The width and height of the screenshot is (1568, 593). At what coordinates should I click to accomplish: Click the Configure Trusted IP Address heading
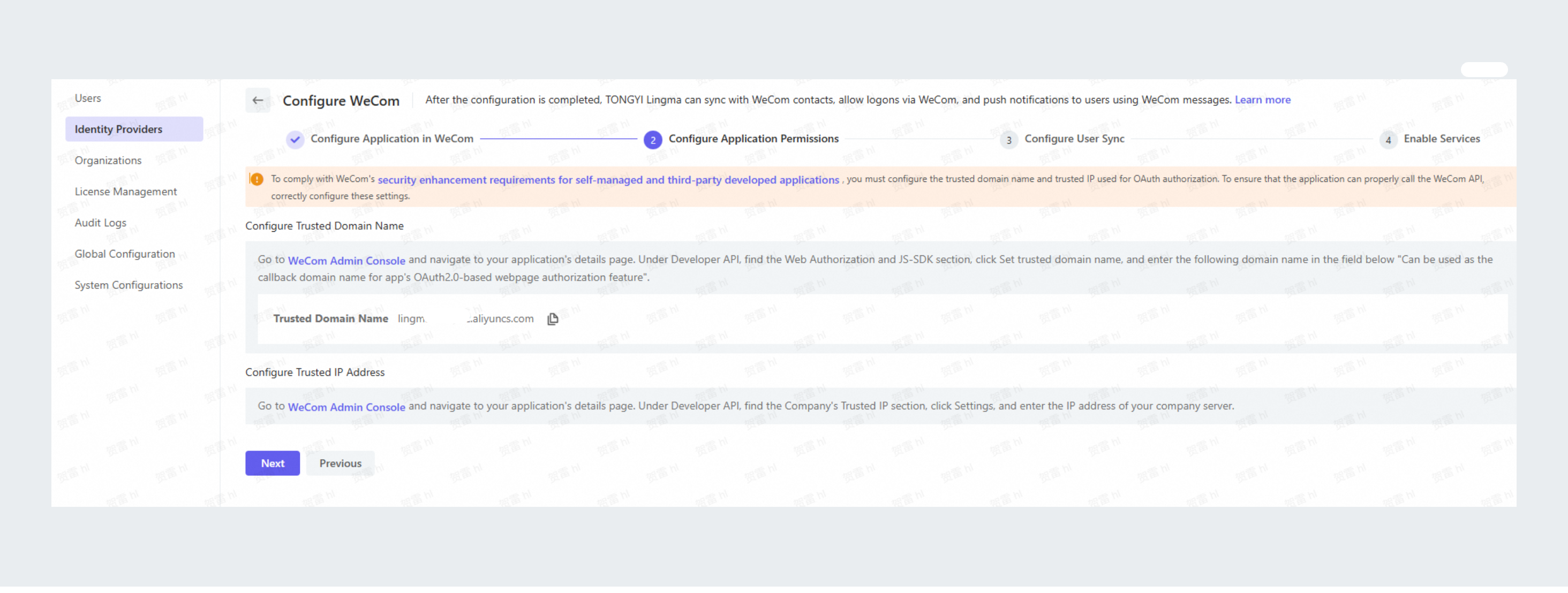[315, 372]
